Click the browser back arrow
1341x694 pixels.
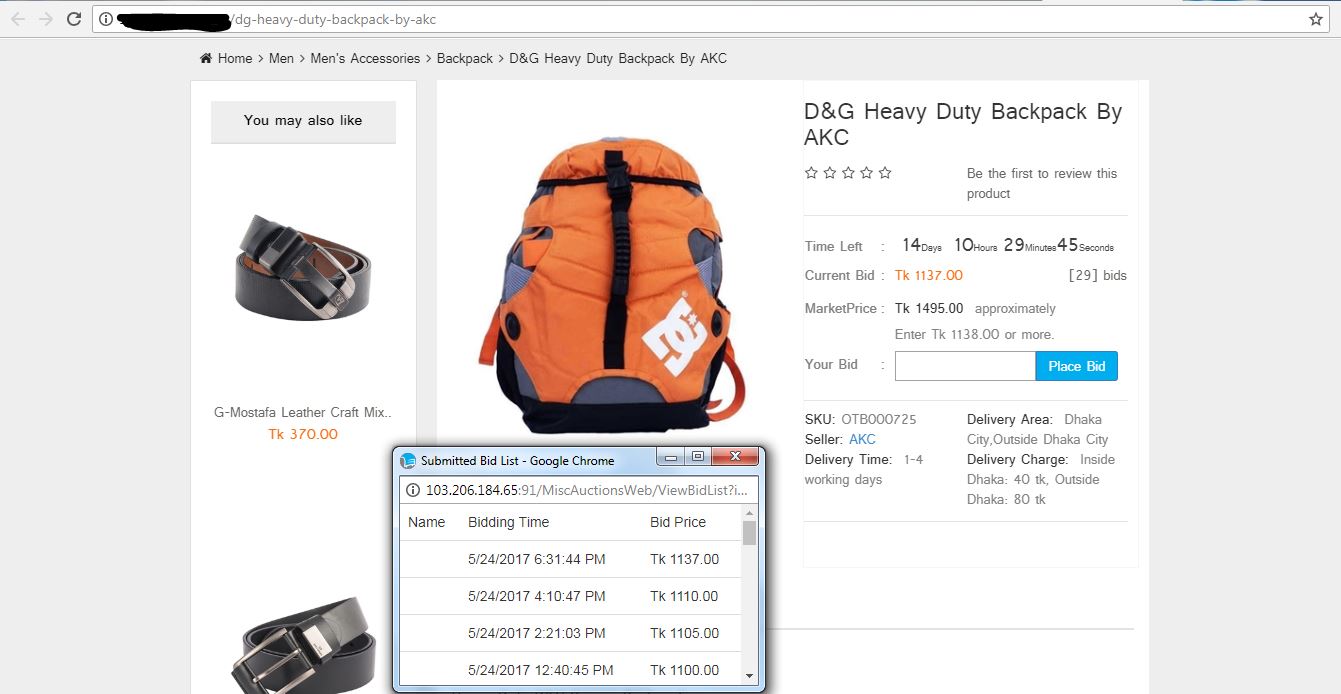coord(18,19)
